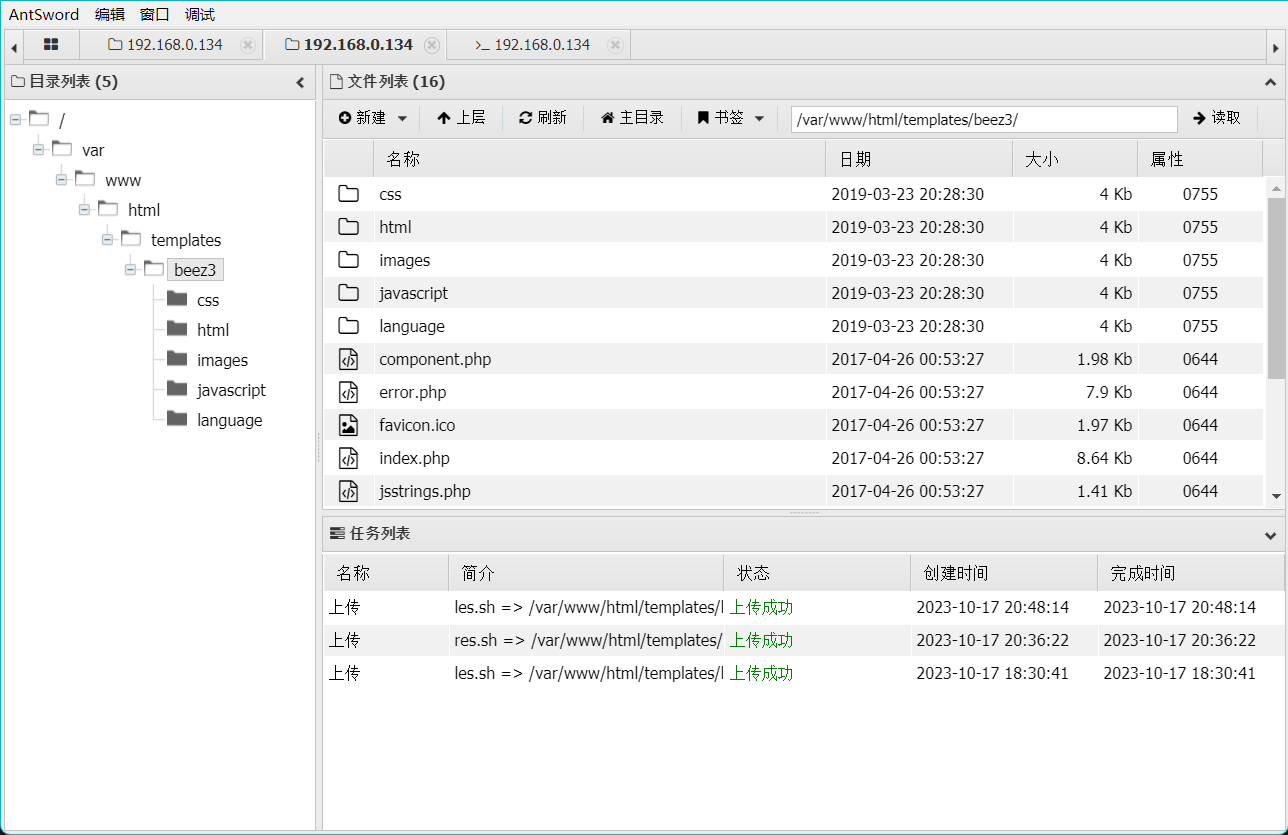
Task: Click the 状态 column header in task list
Action: click(817, 573)
